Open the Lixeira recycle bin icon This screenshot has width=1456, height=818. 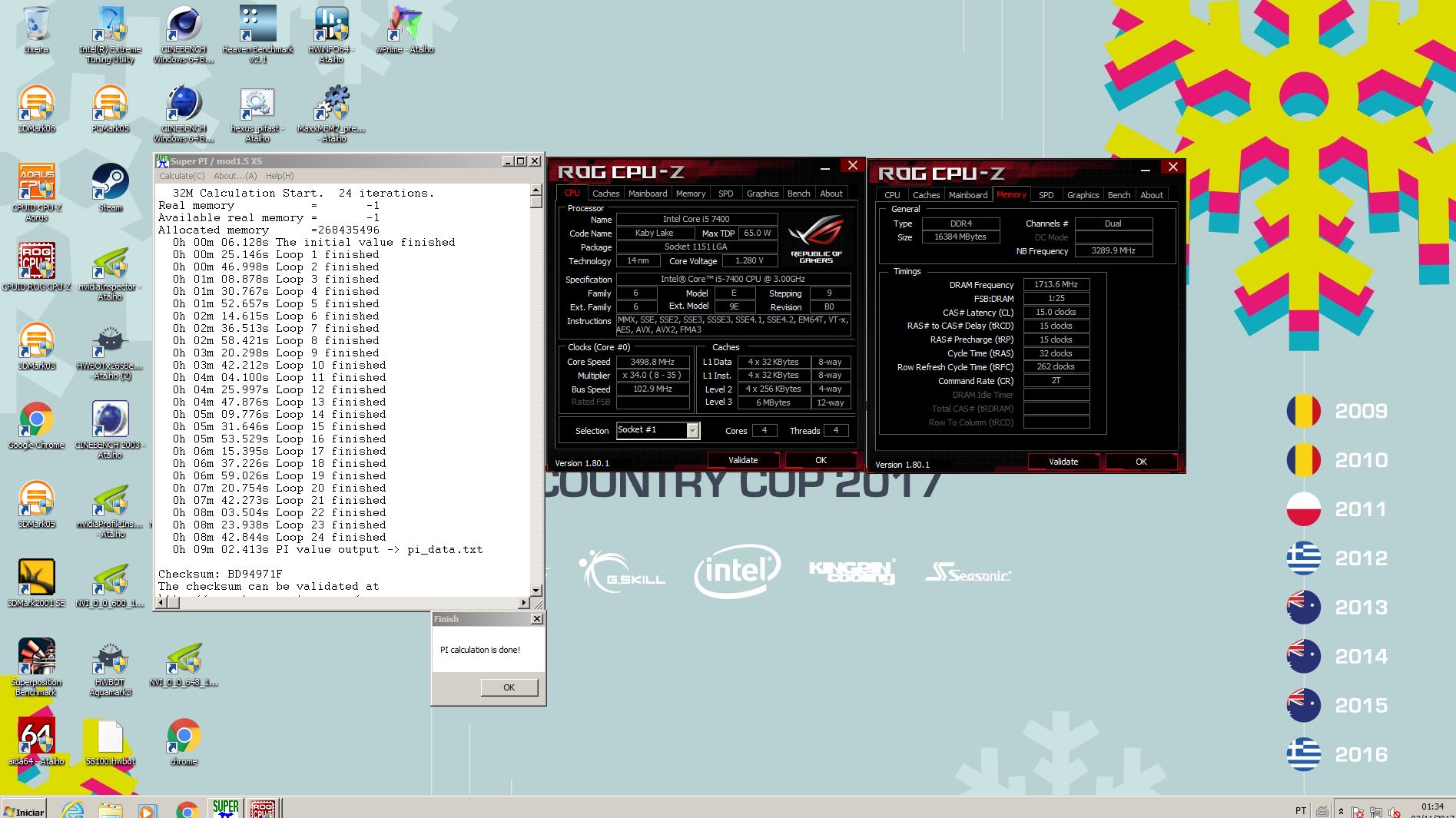(x=36, y=29)
